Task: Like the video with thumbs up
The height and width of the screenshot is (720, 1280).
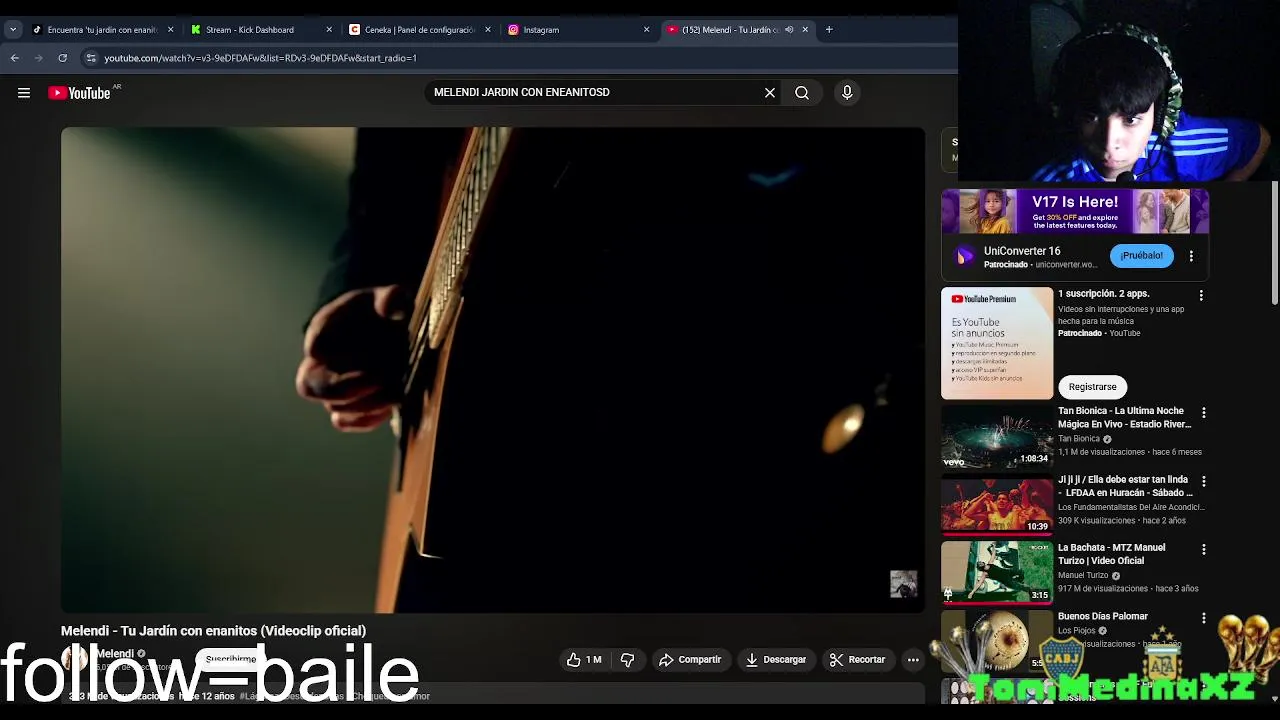Action: tap(584, 660)
